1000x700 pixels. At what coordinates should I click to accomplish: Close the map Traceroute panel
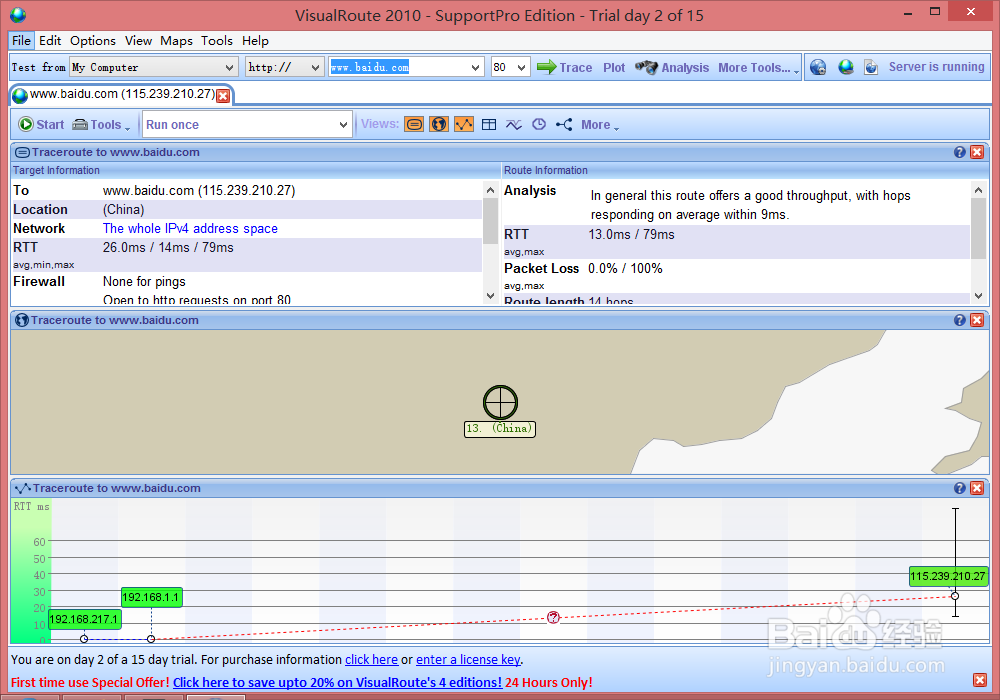pos(976,320)
